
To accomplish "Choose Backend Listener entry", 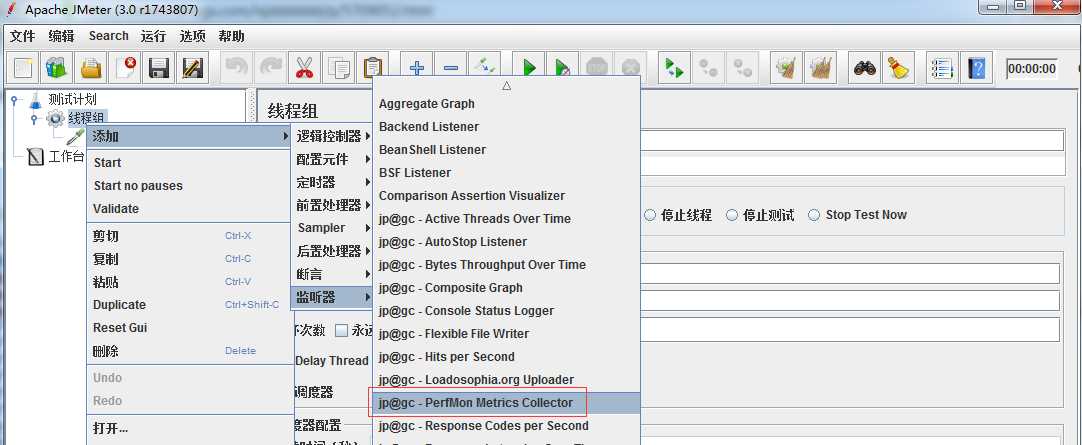I will tap(506, 127).
